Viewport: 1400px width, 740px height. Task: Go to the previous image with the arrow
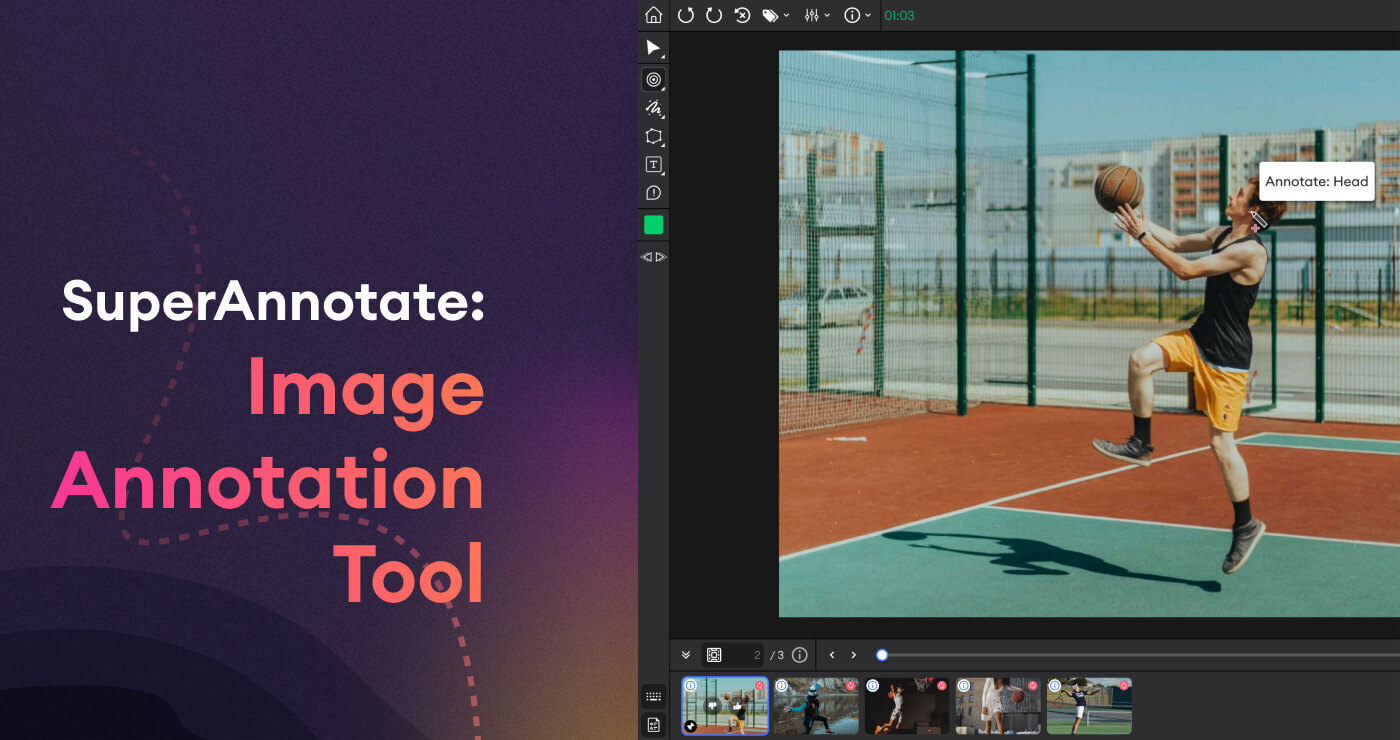832,654
